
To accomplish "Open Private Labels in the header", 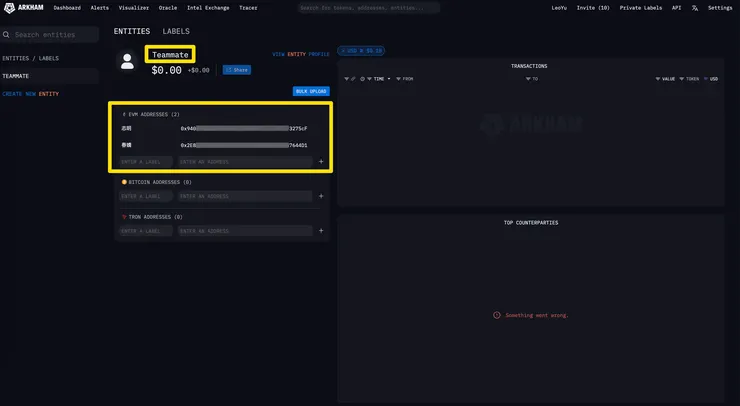I will pos(640,8).
